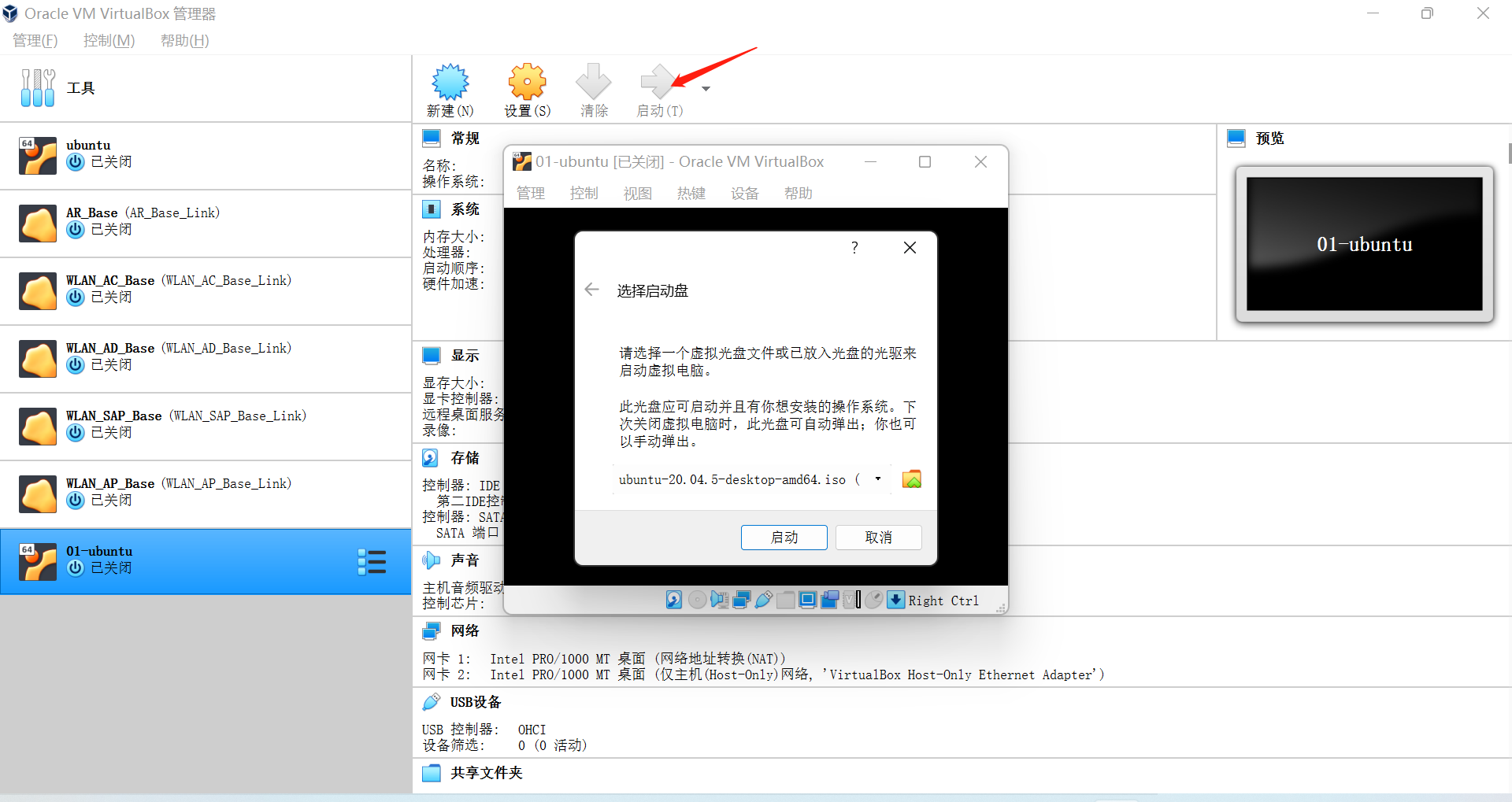Image resolution: width=1512 pixels, height=802 pixels.
Task: Click the 系统 system section header
Action: click(465, 209)
